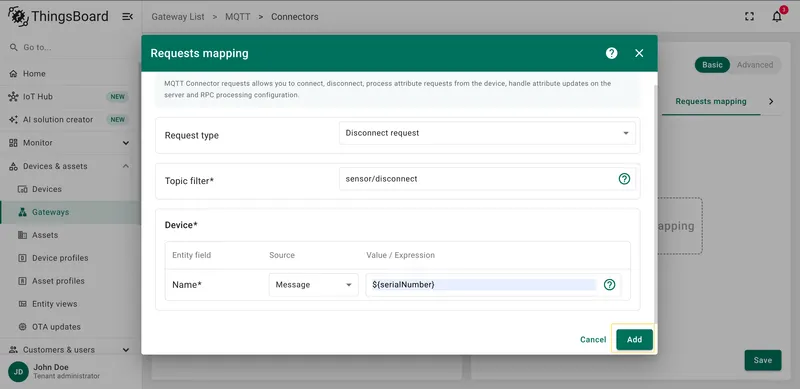Collapse the Devices & assets section

pos(126,166)
